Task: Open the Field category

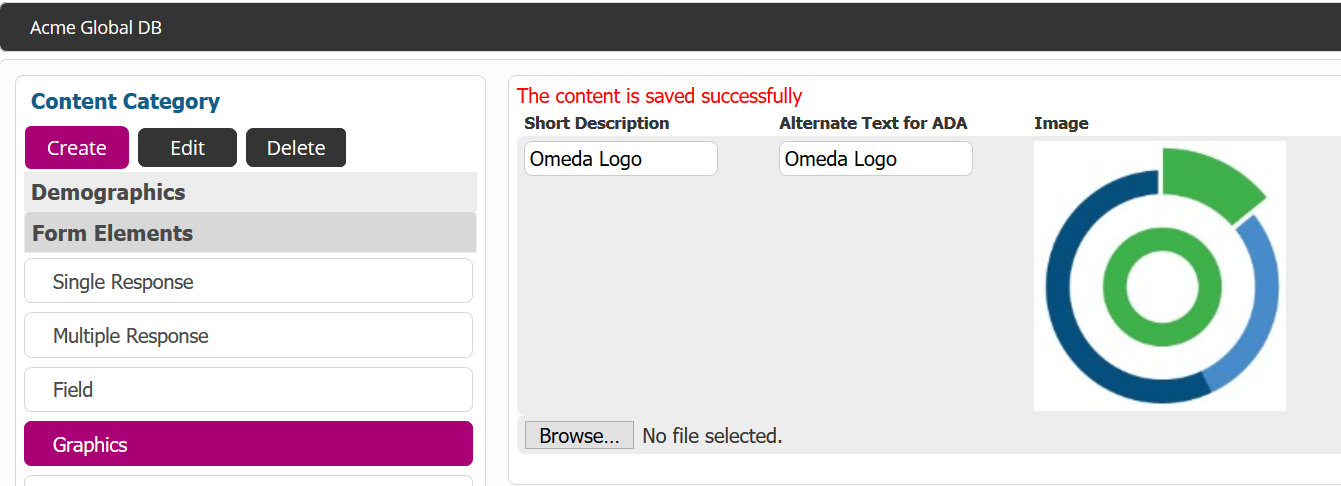Action: pos(248,390)
